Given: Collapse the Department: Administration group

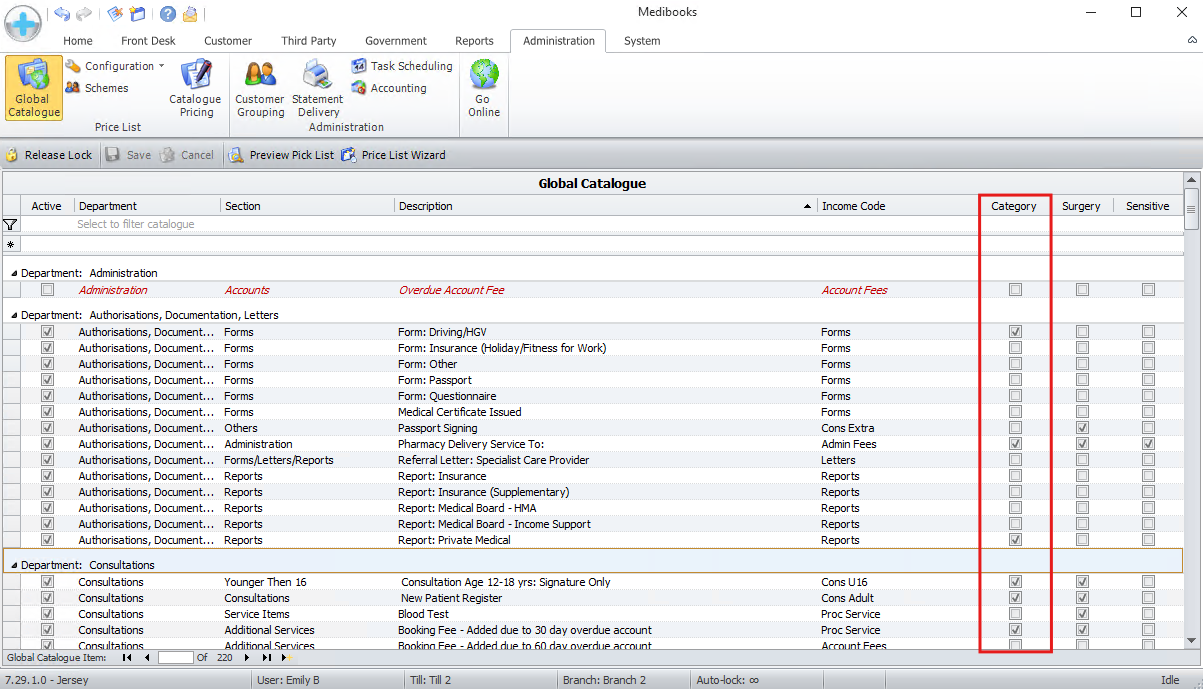Looking at the screenshot, I should [14, 273].
